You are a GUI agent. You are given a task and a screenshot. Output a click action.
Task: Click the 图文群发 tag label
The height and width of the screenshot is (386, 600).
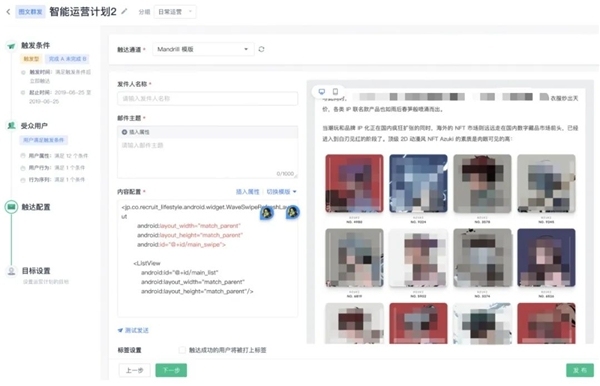pyautogui.click(x=30, y=12)
